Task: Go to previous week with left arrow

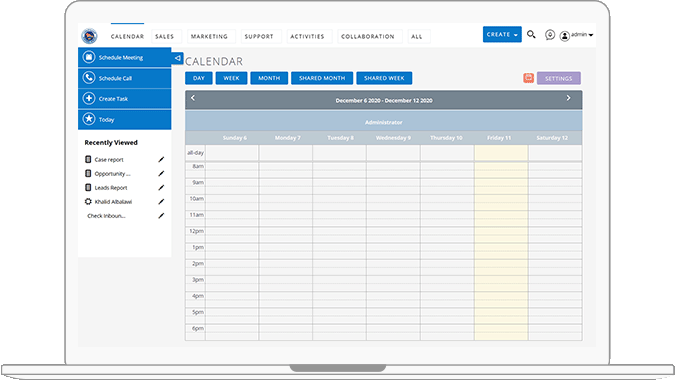Action: click(193, 98)
